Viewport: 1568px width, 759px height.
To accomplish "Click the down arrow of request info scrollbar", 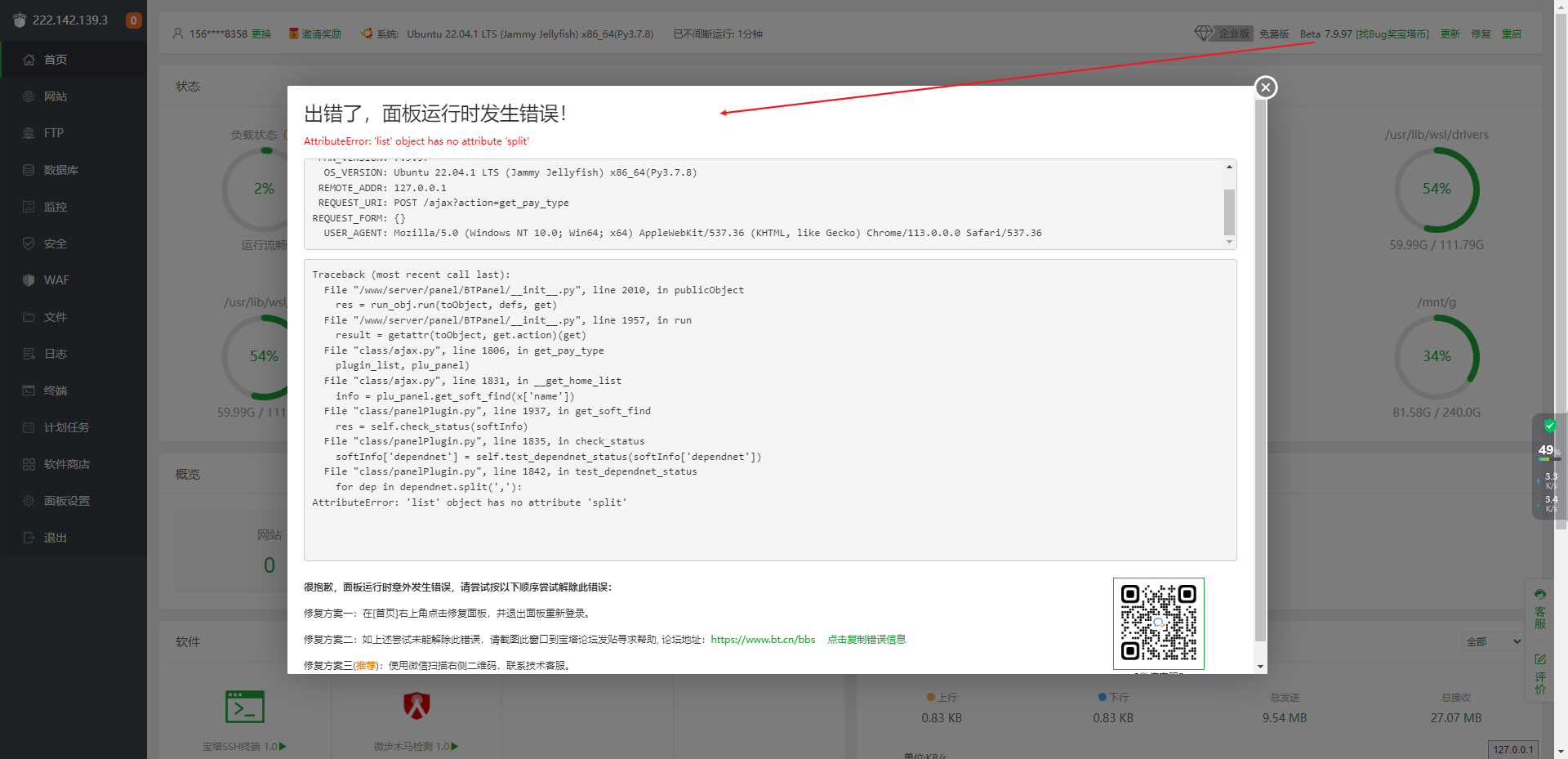I will (x=1229, y=242).
